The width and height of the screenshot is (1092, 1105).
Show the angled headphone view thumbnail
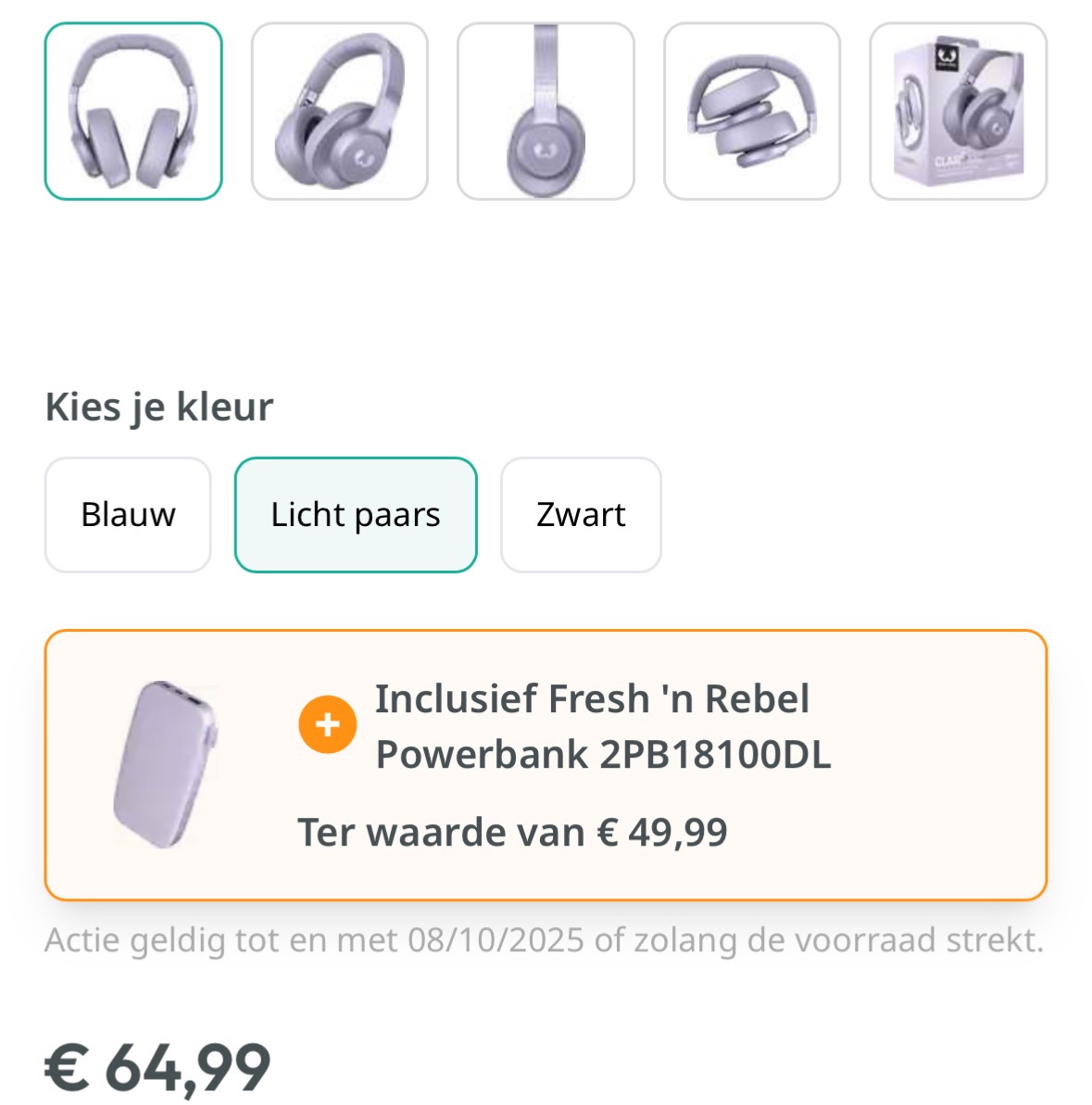(340, 111)
